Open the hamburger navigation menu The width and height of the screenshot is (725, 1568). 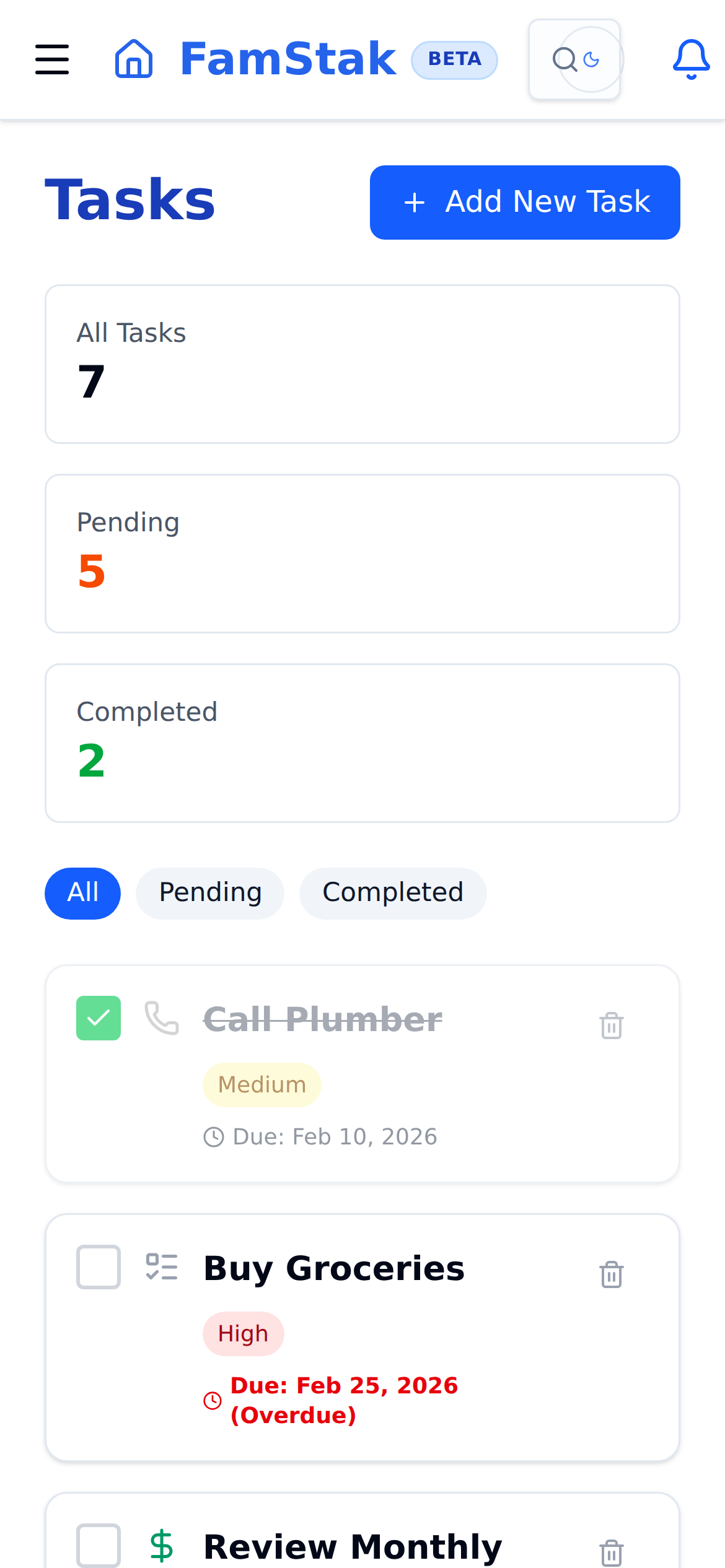coord(52,60)
